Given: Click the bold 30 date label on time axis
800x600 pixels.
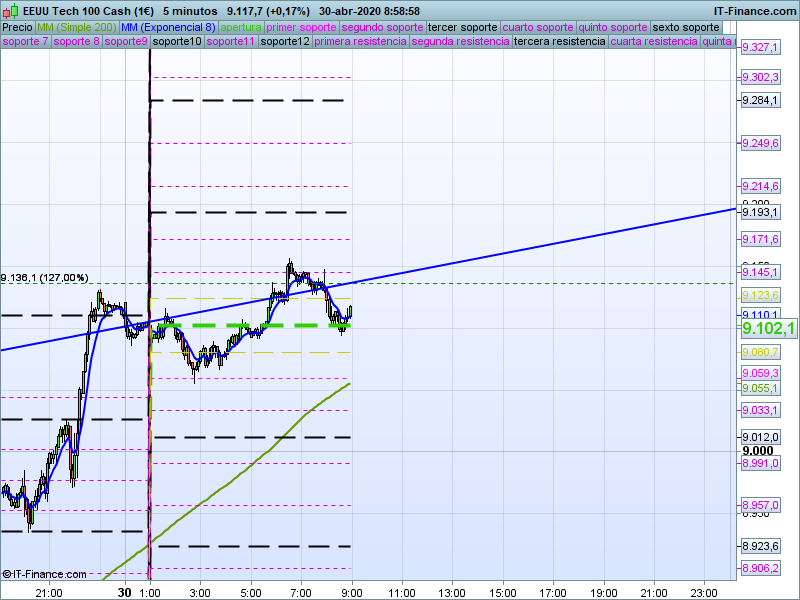Looking at the screenshot, I should coord(124,593).
